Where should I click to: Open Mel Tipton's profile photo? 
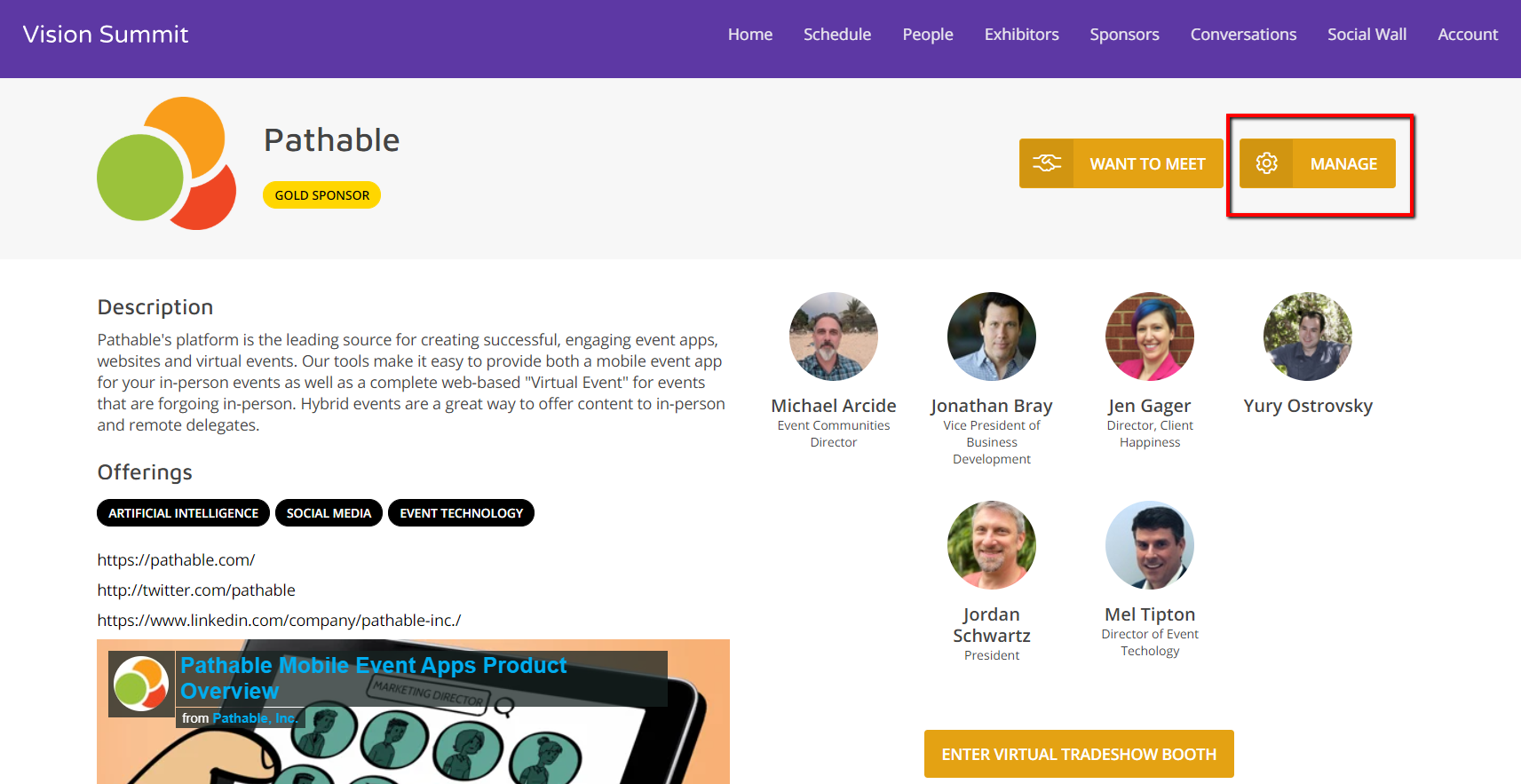(1149, 545)
